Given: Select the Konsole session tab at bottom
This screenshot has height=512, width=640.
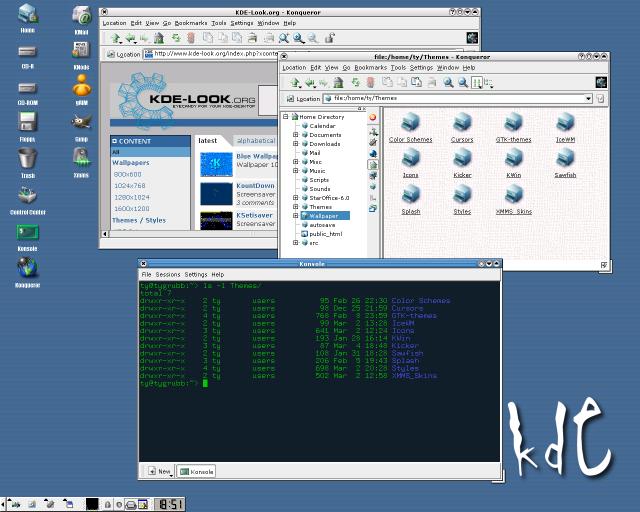Looking at the screenshot, I should [197, 471].
